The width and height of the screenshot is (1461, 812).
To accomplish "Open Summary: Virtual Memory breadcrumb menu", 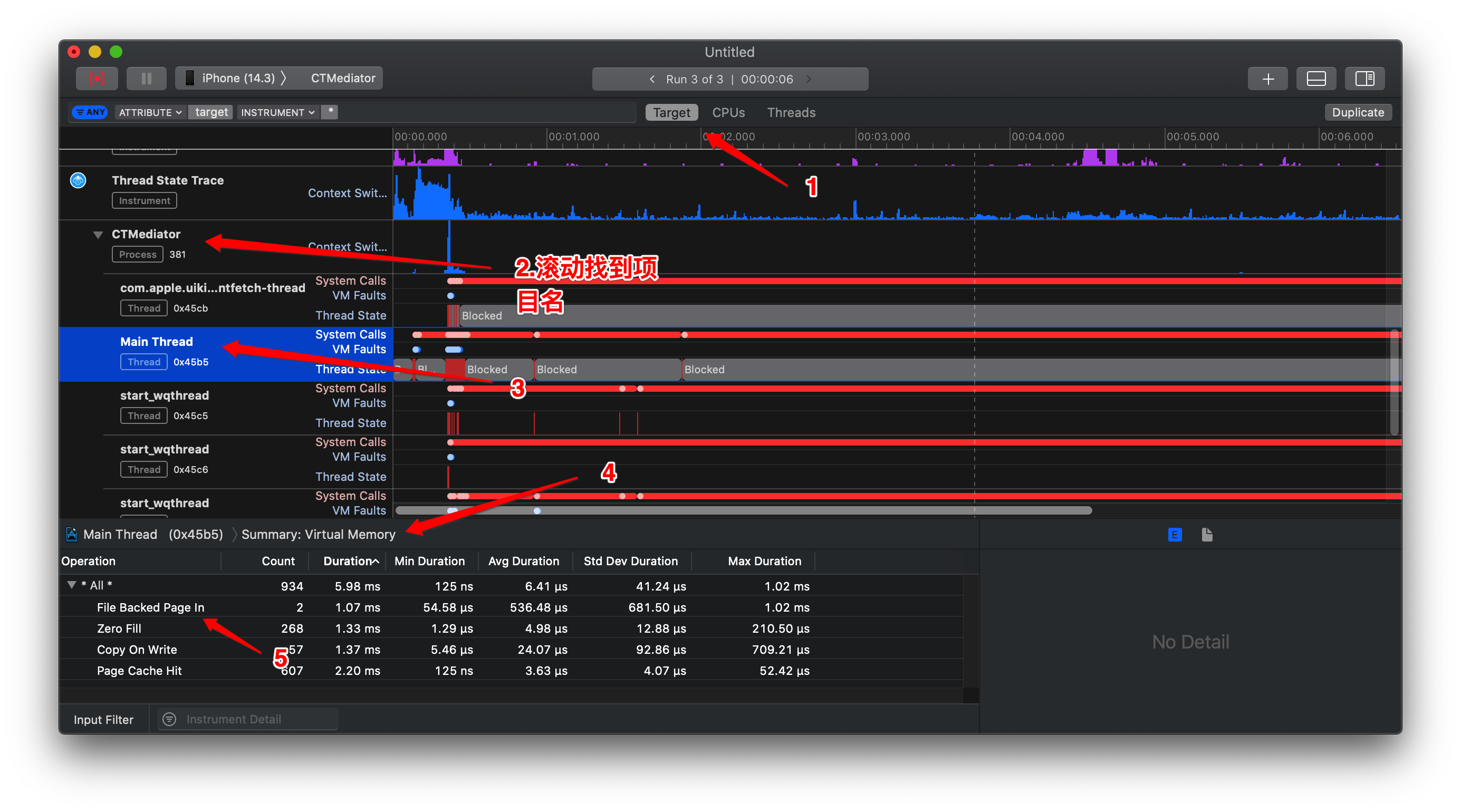I will (318, 534).
